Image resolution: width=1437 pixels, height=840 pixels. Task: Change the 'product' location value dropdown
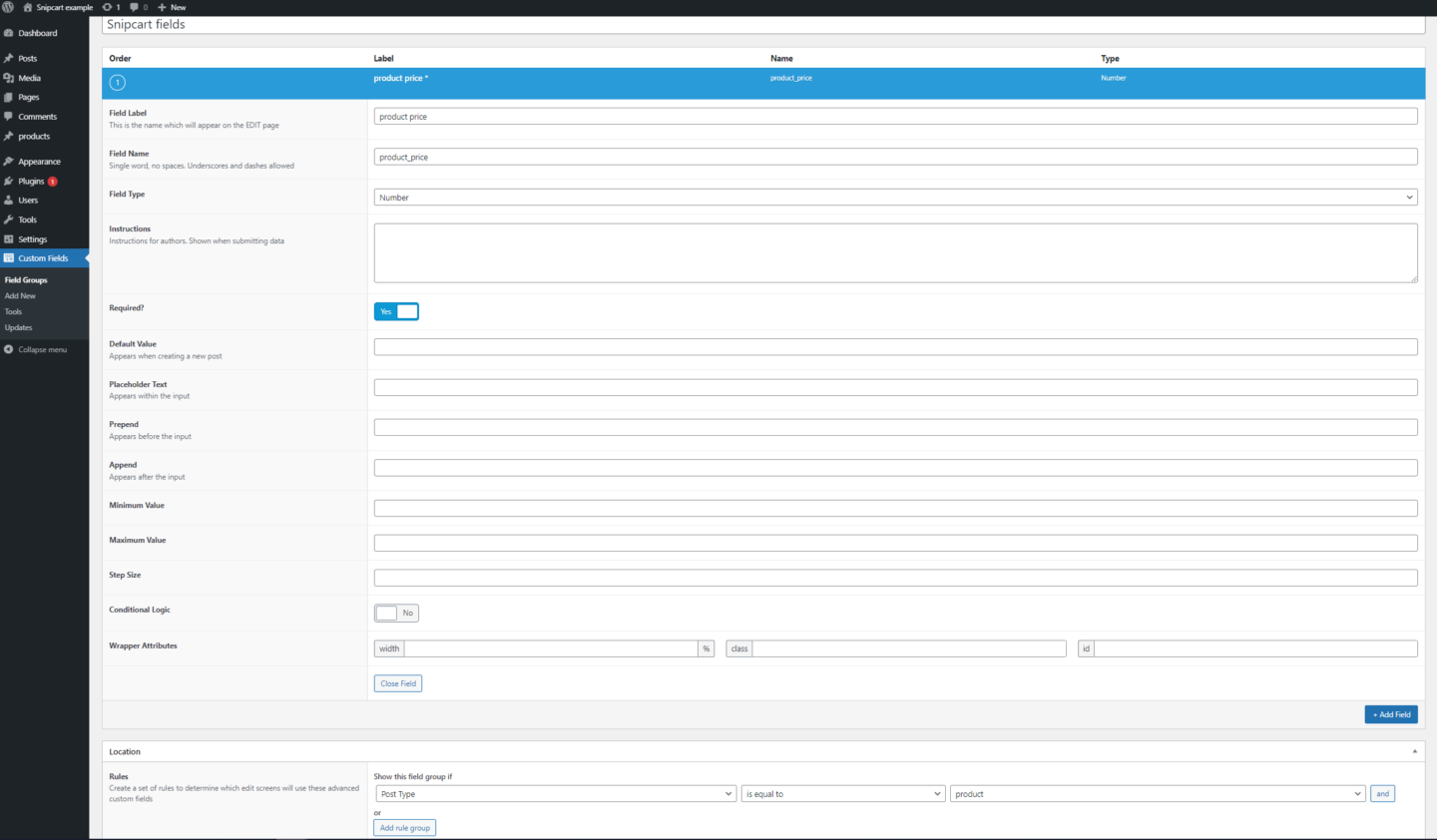point(1156,793)
